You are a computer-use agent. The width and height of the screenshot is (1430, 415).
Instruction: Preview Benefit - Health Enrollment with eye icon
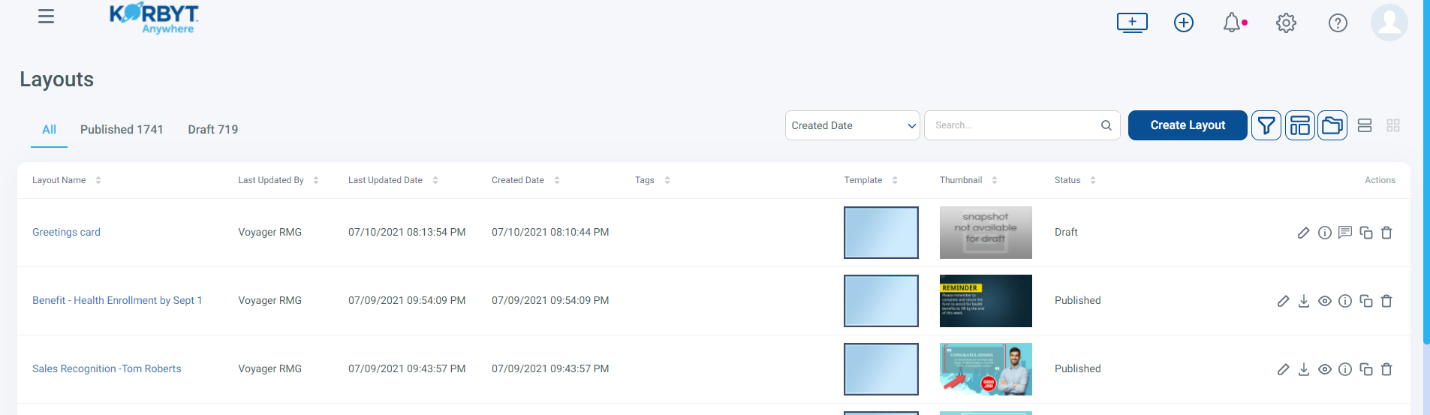pos(1325,300)
